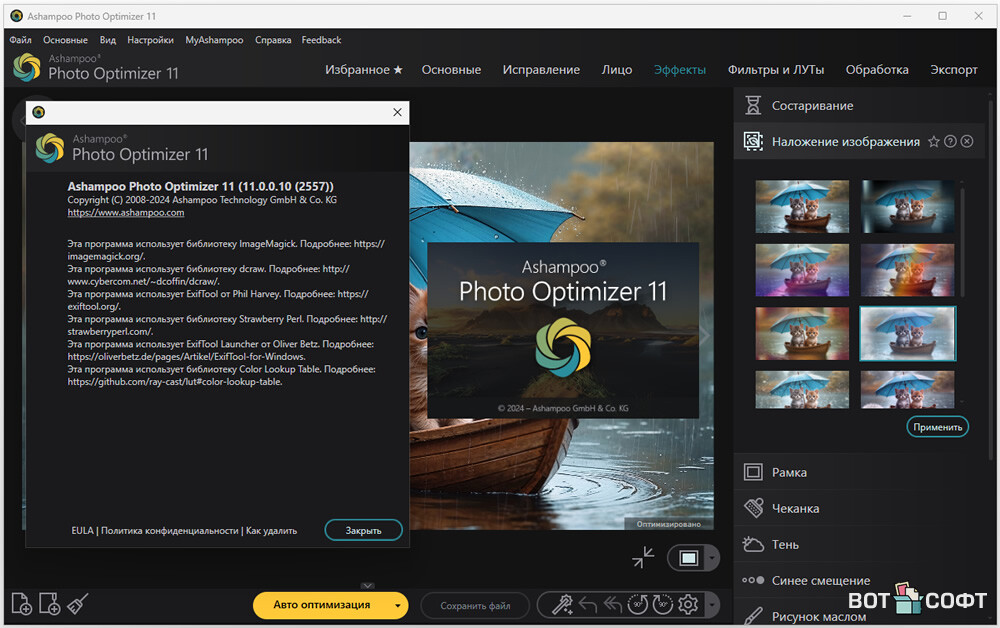Click Применить to apply the overlay
The width and height of the screenshot is (1000, 628).
[938, 427]
